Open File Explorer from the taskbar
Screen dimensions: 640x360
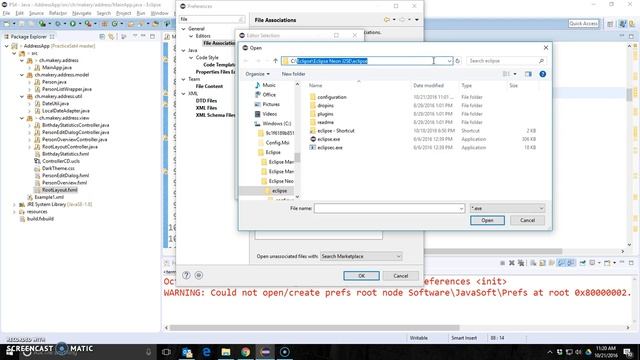click(226, 351)
